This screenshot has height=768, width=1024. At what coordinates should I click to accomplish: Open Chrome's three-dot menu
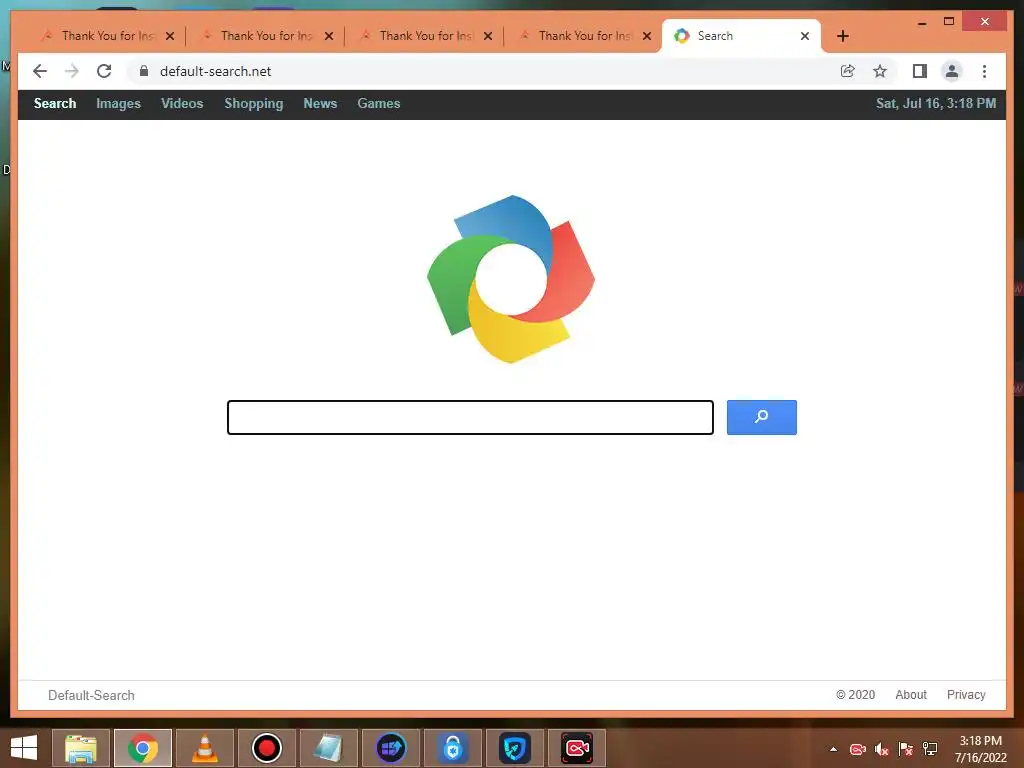[x=984, y=71]
